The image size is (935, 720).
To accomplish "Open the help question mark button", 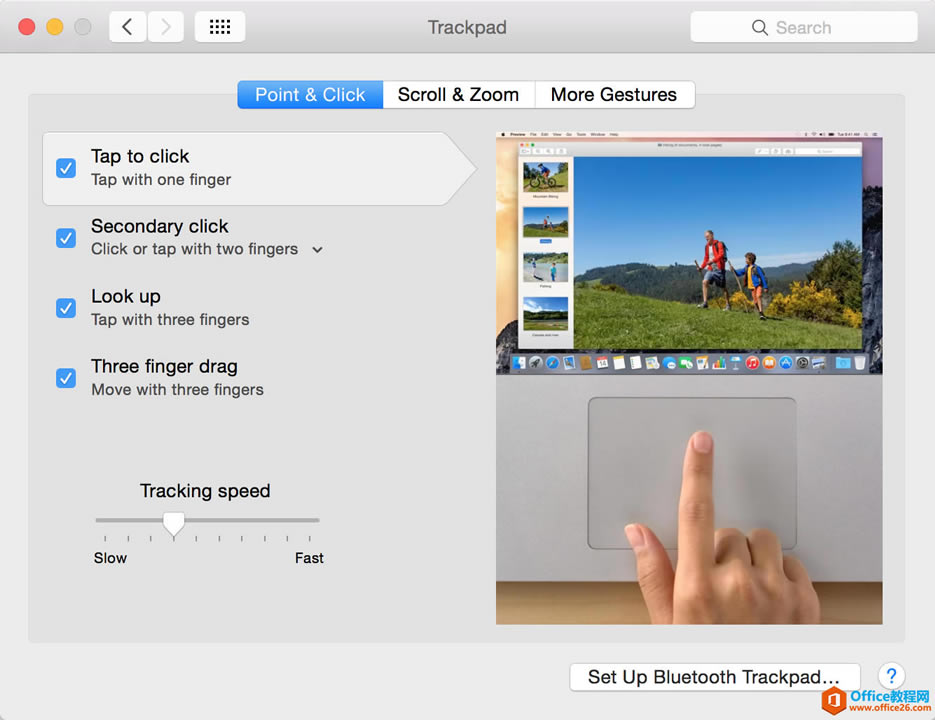I will tap(890, 676).
